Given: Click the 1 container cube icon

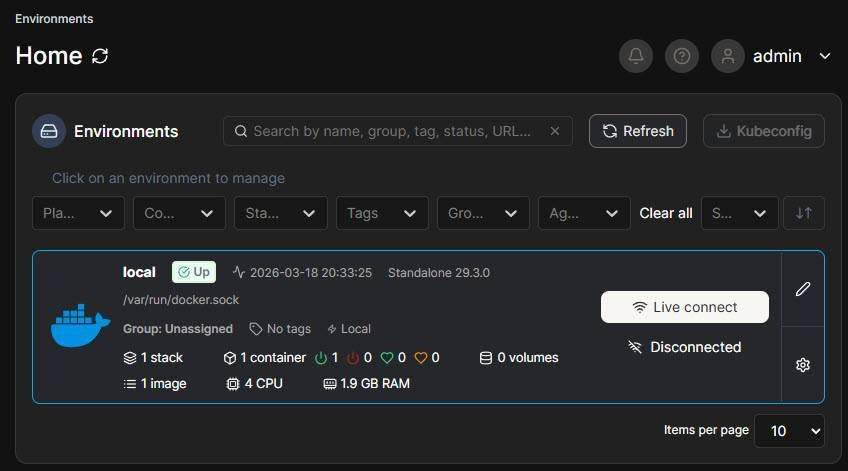Looking at the screenshot, I should tap(230, 358).
